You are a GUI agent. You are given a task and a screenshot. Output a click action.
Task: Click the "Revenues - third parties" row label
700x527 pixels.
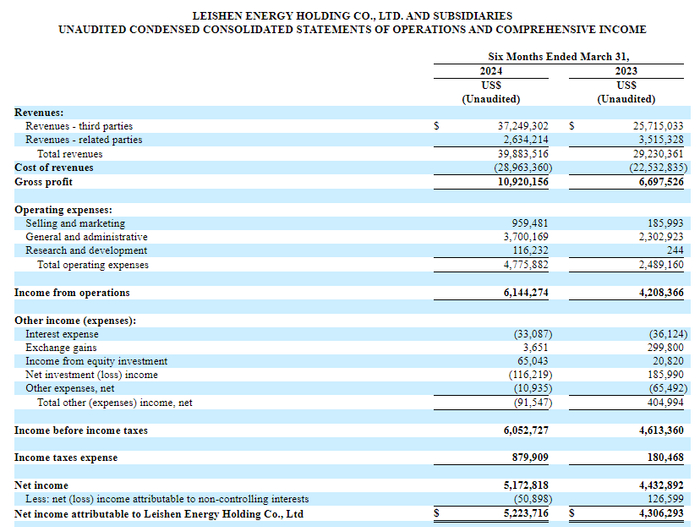pyautogui.click(x=79, y=126)
